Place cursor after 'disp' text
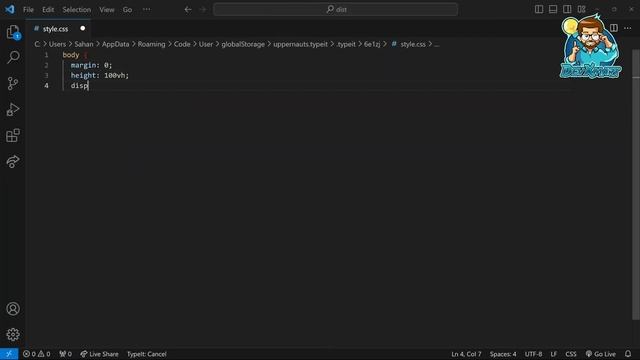Viewport: 640px width, 360px height. pyautogui.click(x=89, y=85)
